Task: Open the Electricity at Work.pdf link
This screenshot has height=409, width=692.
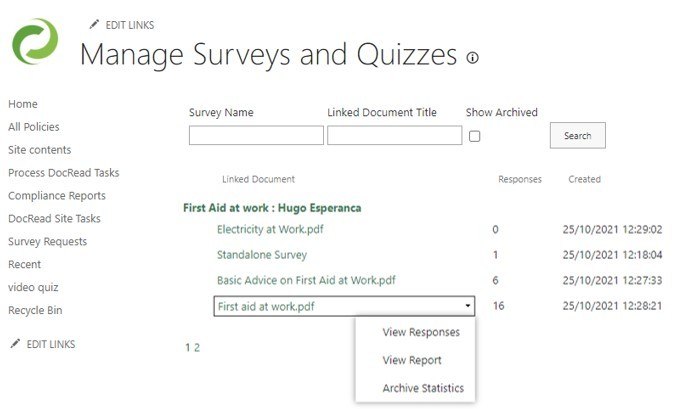Action: [x=270, y=229]
